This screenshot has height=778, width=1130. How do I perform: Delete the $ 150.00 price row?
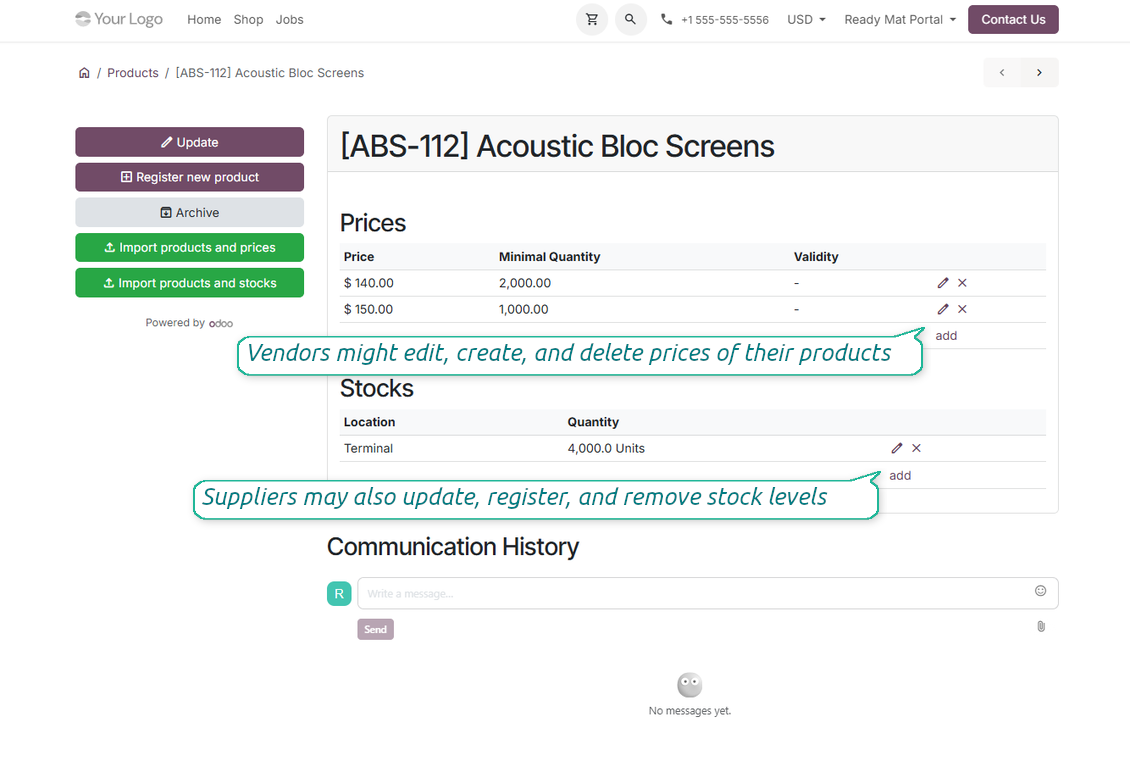[x=962, y=309]
